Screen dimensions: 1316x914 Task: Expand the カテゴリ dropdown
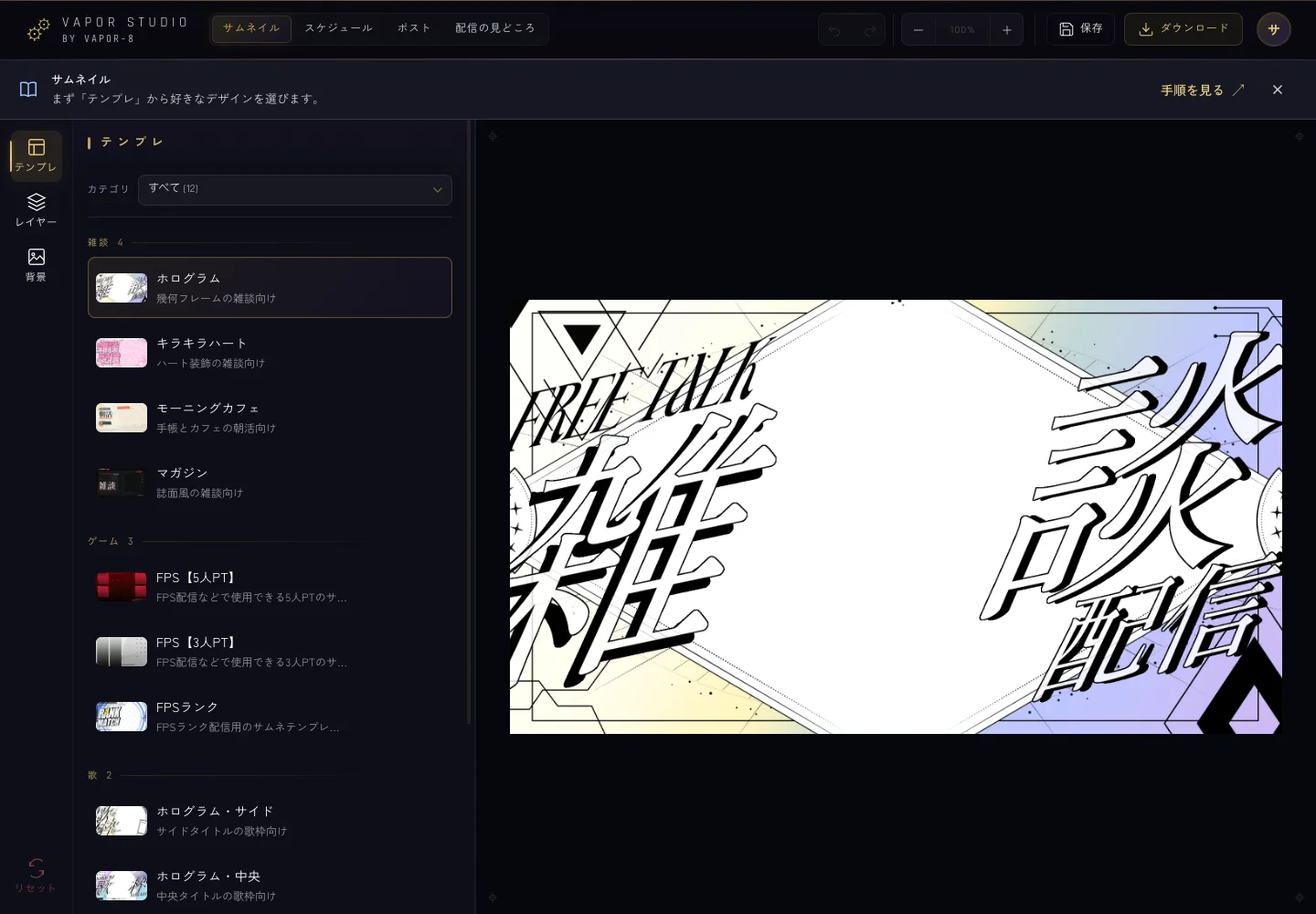tap(295, 189)
